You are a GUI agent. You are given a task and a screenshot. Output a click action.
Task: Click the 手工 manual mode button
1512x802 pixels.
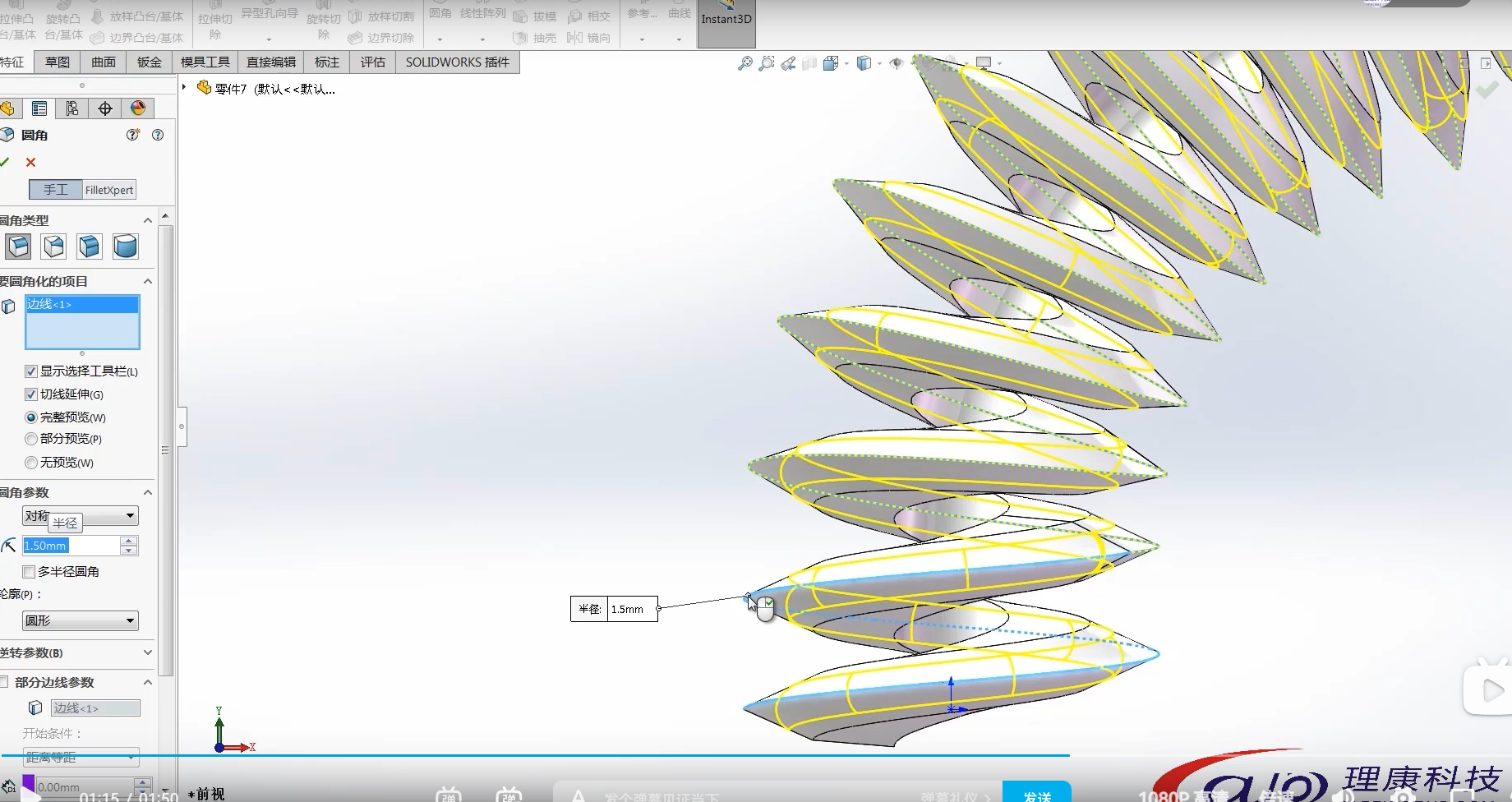[56, 190]
